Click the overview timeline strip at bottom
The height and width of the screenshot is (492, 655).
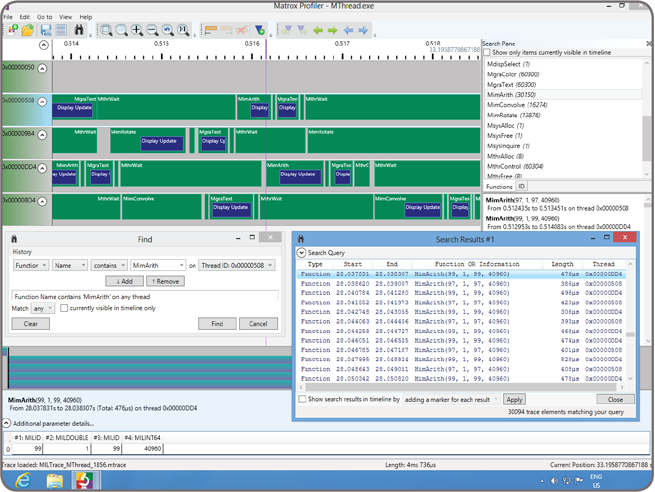point(150,368)
